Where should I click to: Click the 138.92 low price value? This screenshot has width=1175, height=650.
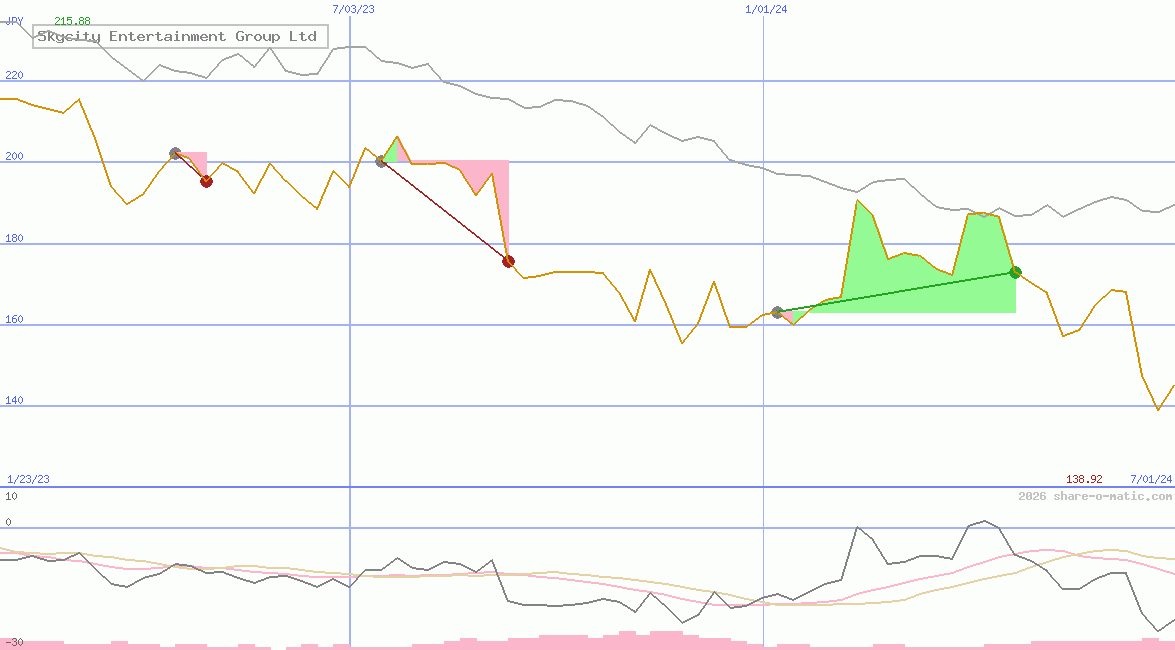tap(1084, 479)
